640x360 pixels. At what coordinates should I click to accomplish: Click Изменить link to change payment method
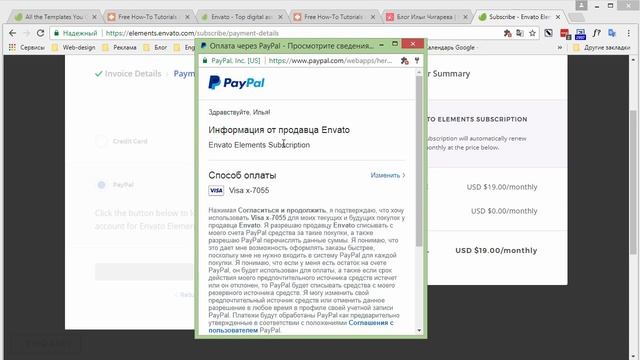[x=388, y=175]
